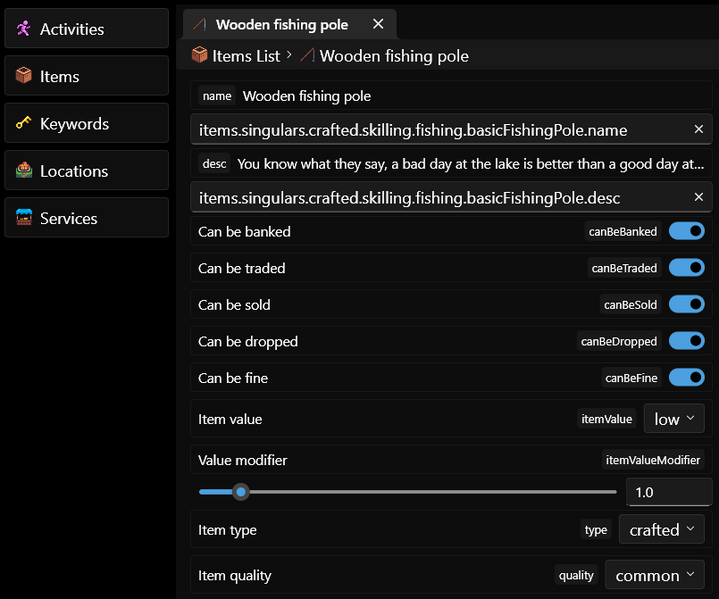The image size is (719, 599).
Task: Click the itemValueModifier property tag
Action: click(653, 460)
